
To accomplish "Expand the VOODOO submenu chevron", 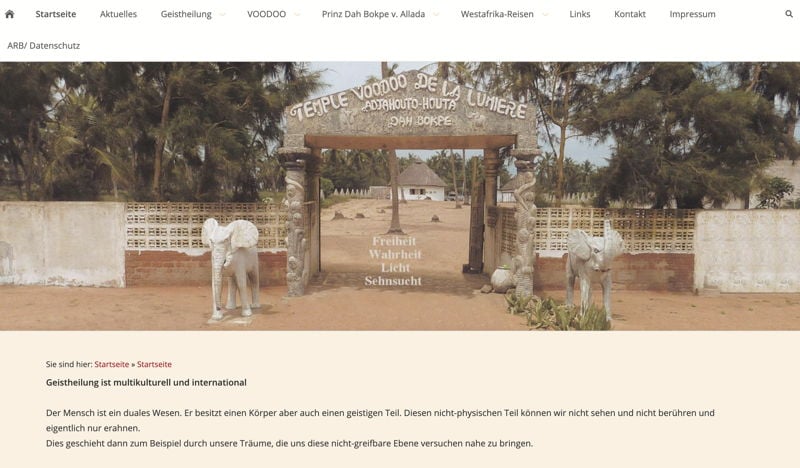I will tap(297, 15).
